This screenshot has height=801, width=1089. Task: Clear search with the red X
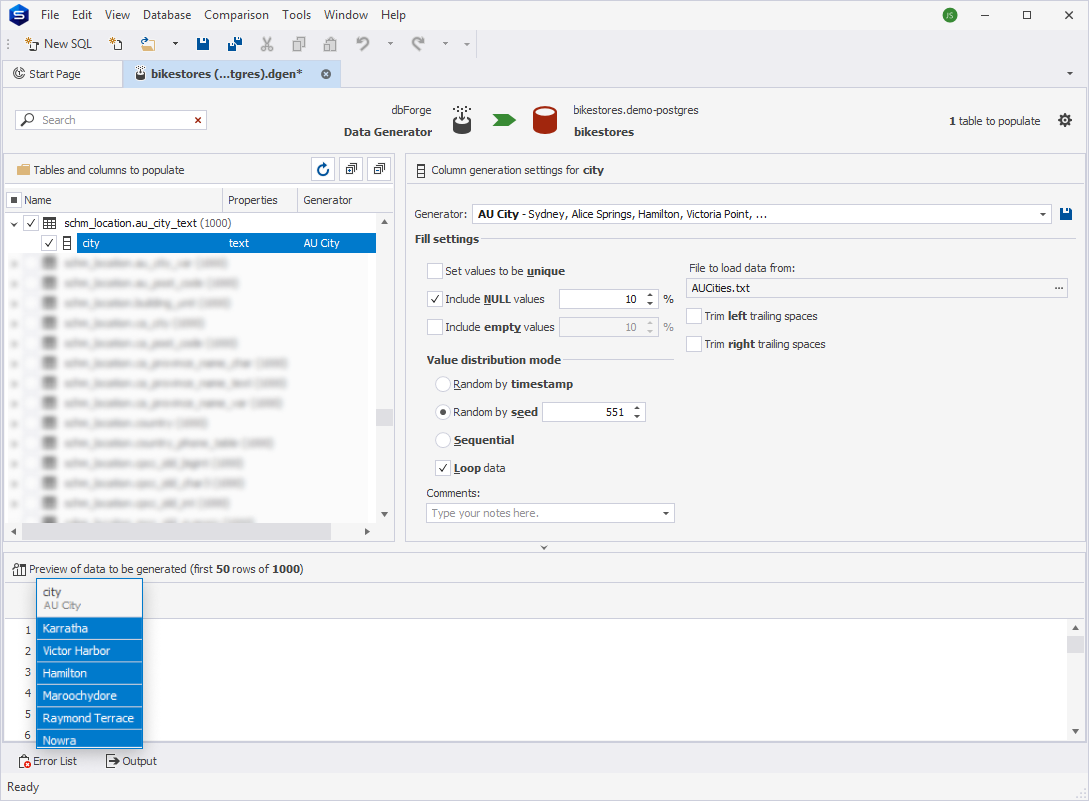[x=198, y=119]
